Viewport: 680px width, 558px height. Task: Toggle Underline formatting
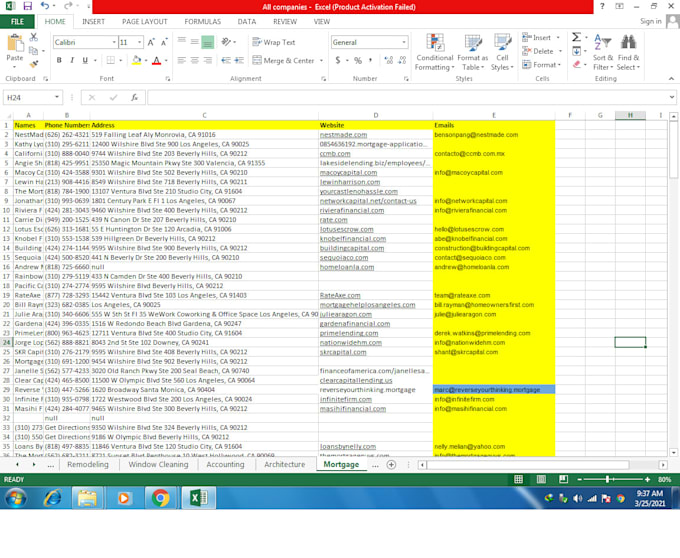(x=85, y=60)
